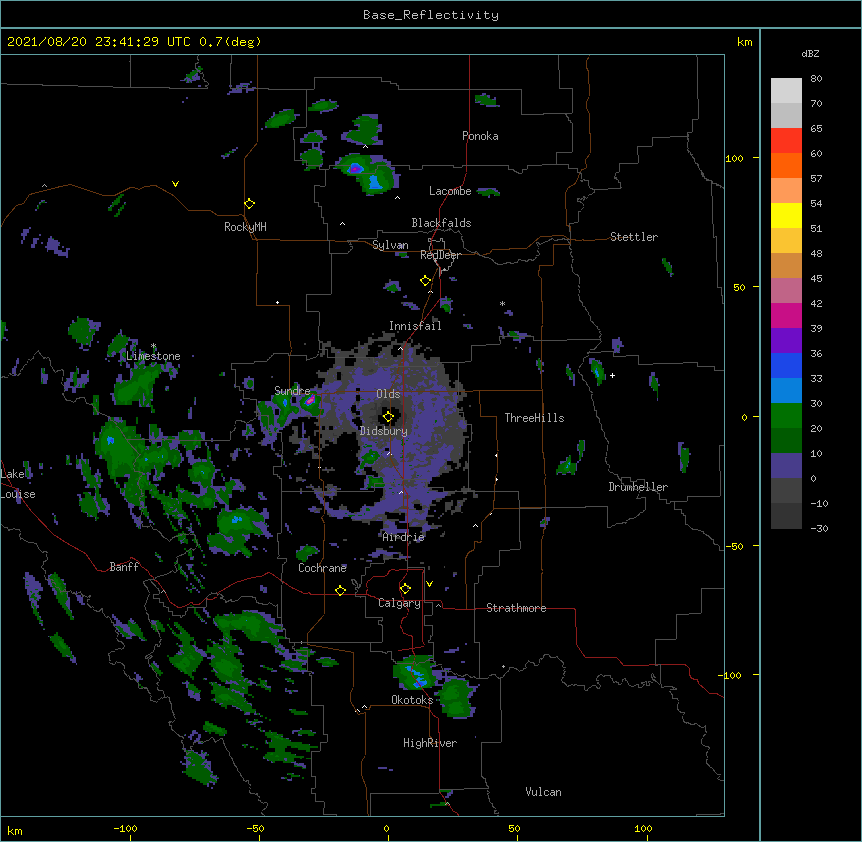Image resolution: width=862 pixels, height=842 pixels.
Task: Click the Olds town label
Action: [x=388, y=394]
